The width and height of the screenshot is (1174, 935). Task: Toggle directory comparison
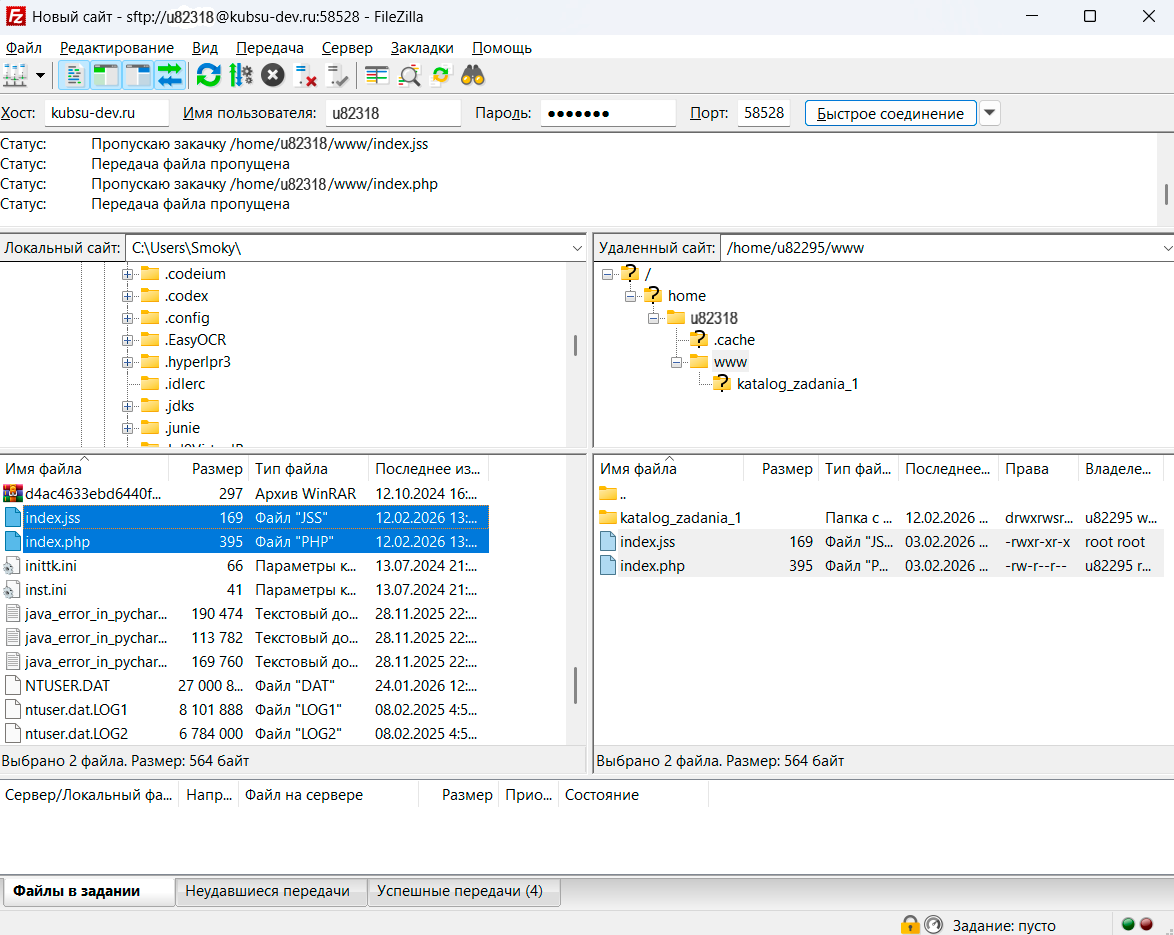409,76
